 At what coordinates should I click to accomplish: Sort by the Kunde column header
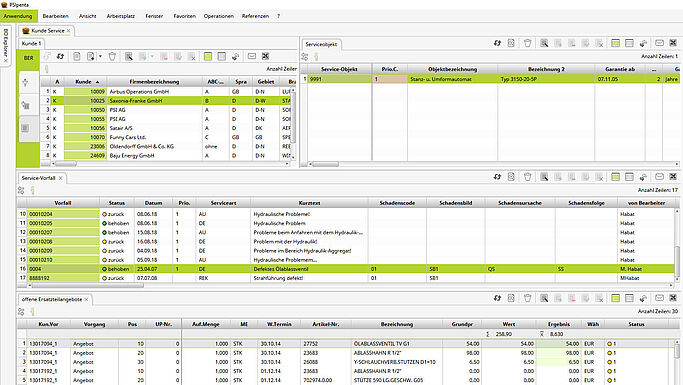[x=85, y=82]
